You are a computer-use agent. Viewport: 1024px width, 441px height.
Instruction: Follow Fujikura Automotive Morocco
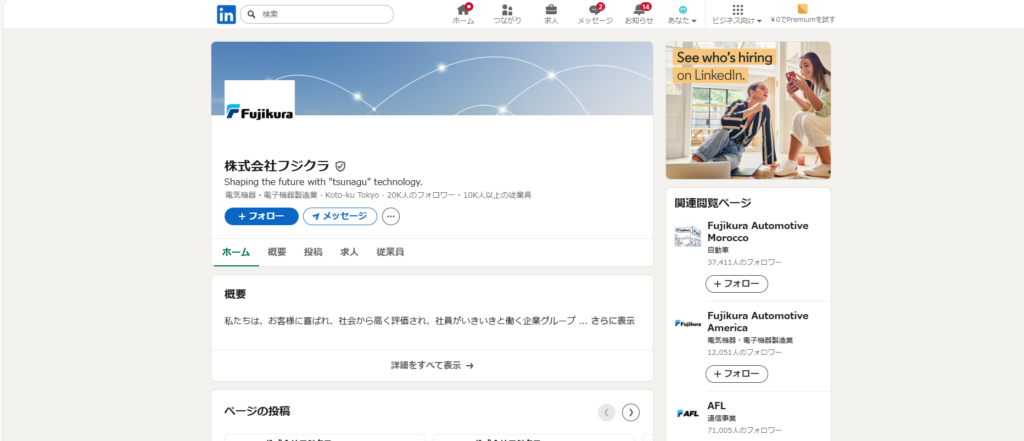coord(736,284)
